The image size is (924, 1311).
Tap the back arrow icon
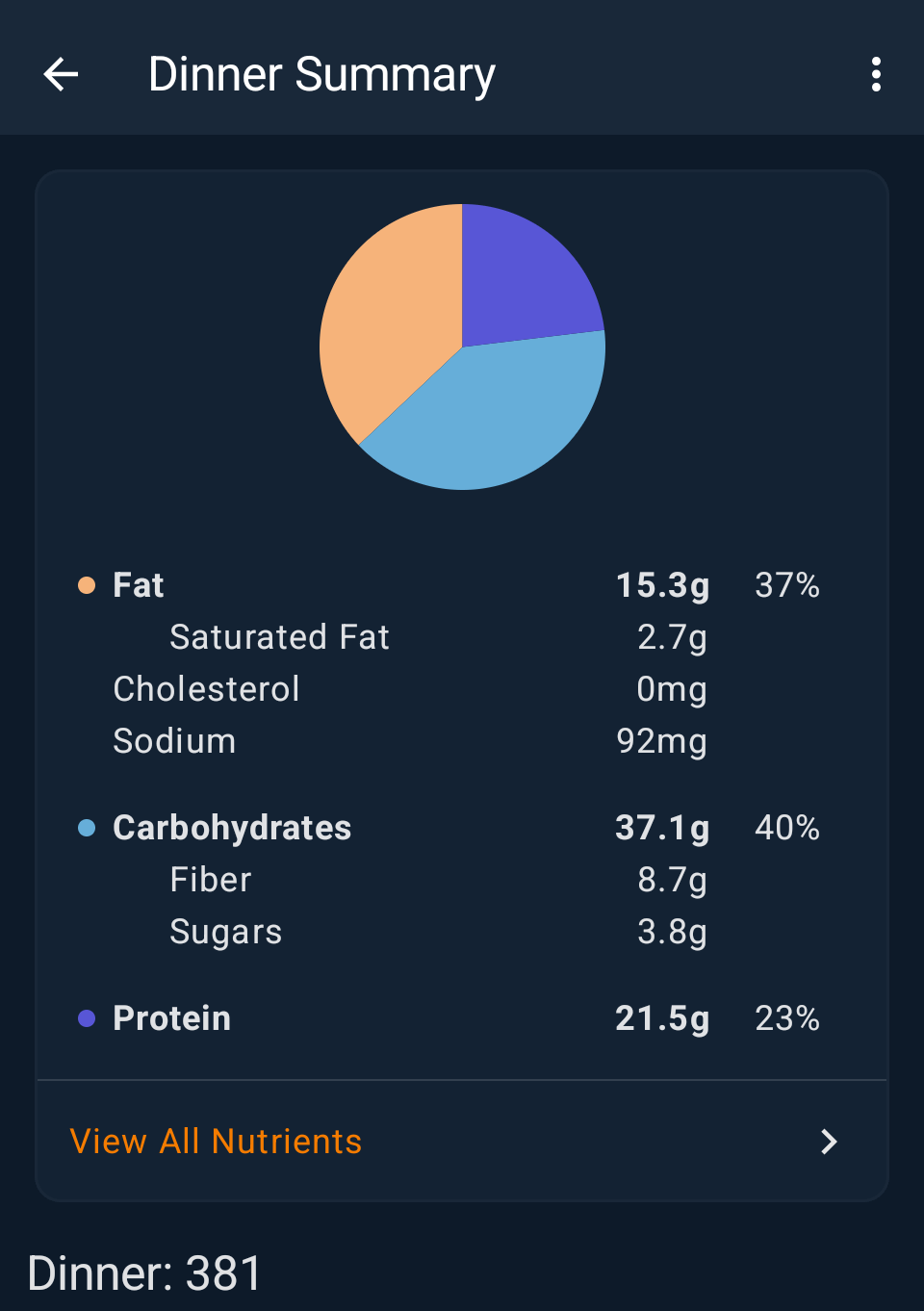point(61,74)
